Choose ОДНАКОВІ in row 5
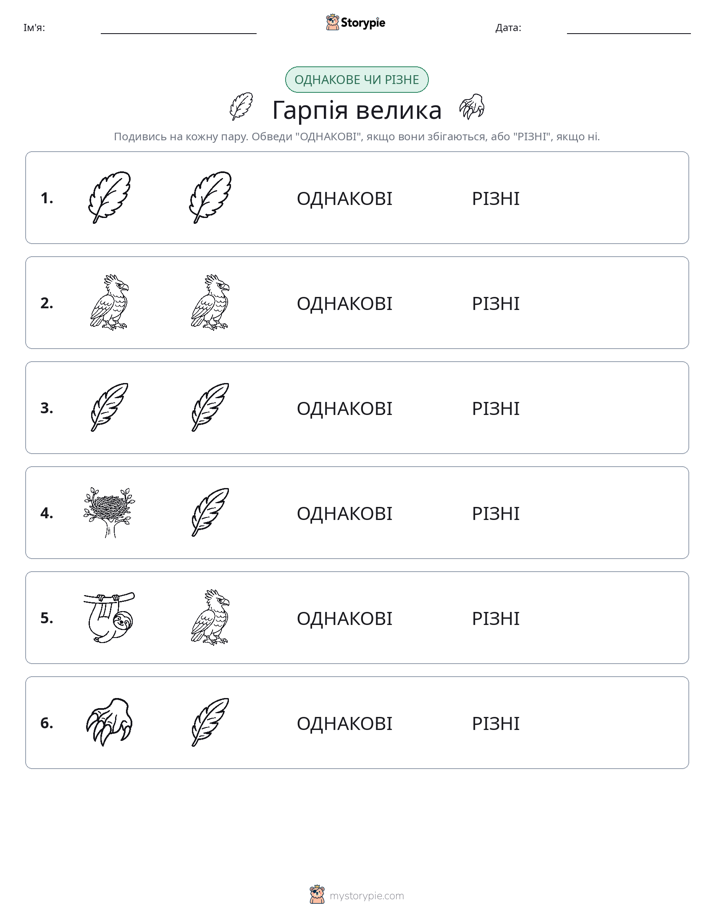The width and height of the screenshot is (714, 924). point(345,618)
